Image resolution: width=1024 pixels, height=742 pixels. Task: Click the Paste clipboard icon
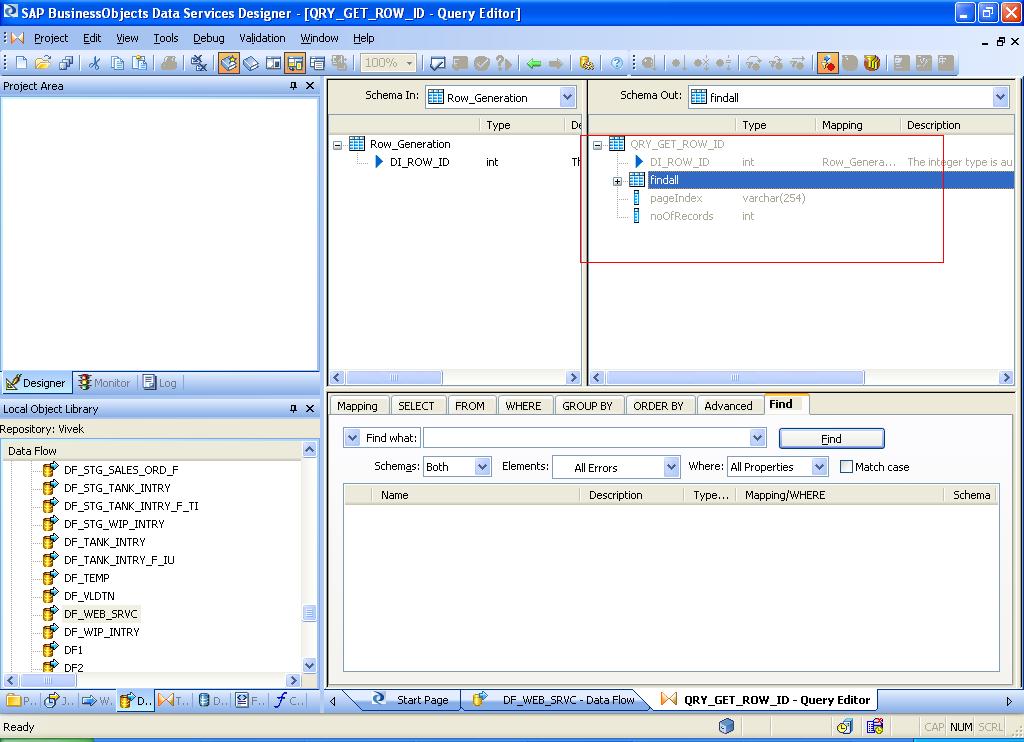point(140,63)
